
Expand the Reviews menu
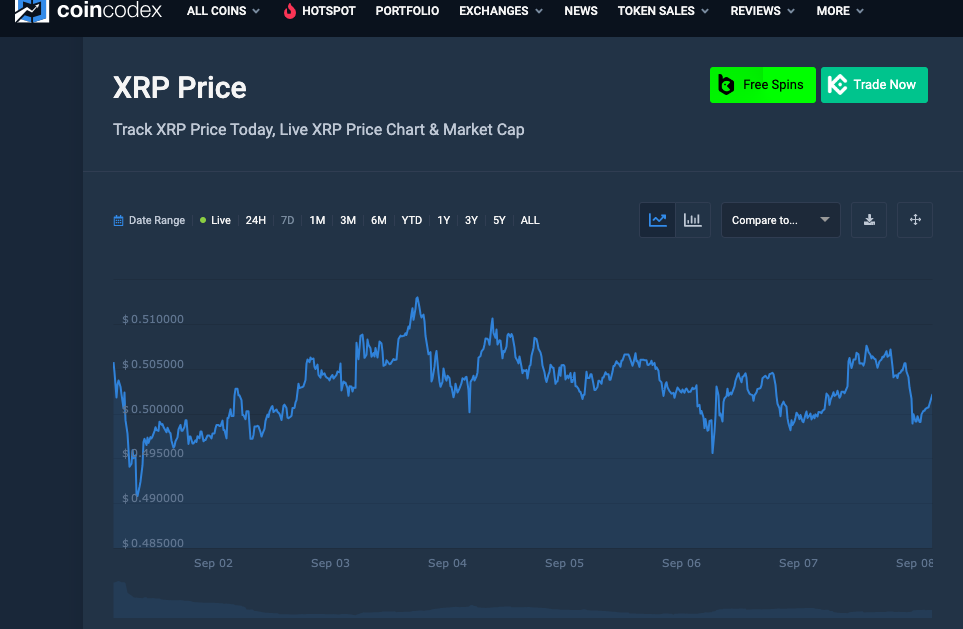tap(762, 11)
